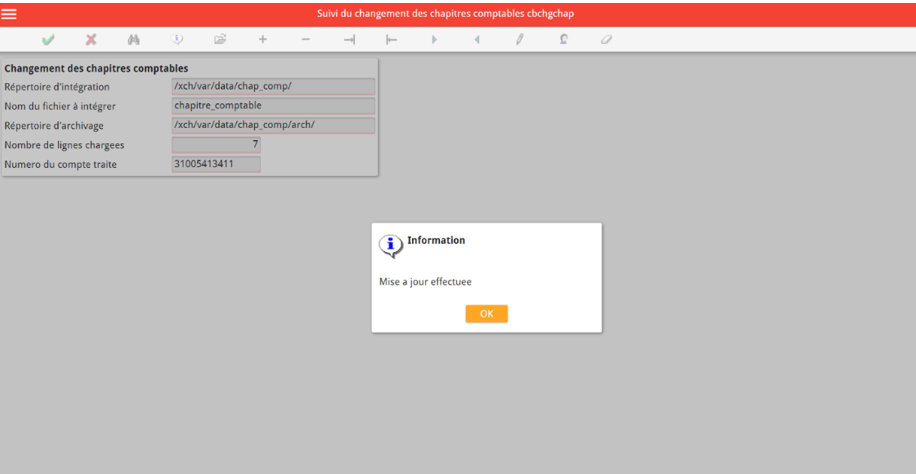Click the pencil edit icon
916x474 pixels.
click(520, 40)
